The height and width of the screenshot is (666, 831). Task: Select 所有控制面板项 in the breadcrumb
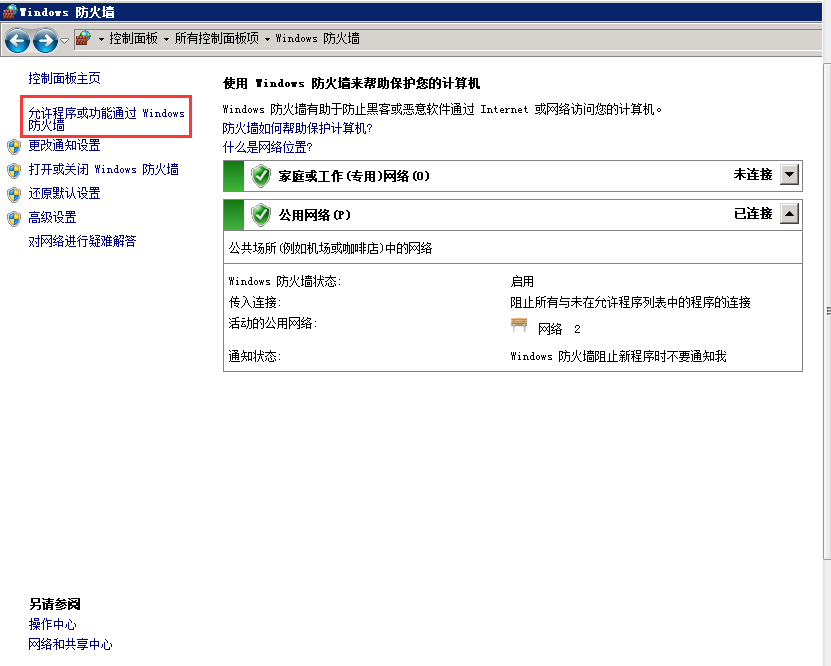[x=216, y=39]
